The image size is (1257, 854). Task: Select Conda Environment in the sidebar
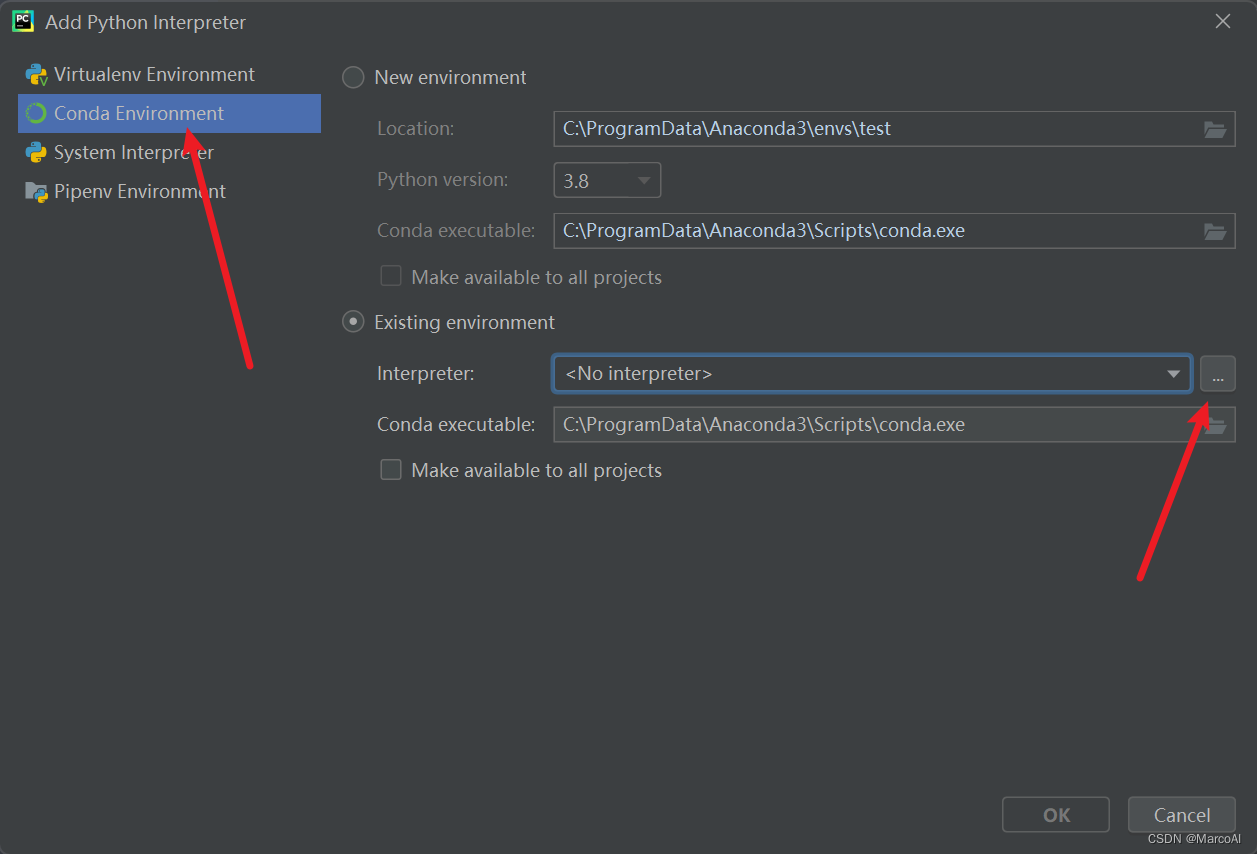(169, 113)
